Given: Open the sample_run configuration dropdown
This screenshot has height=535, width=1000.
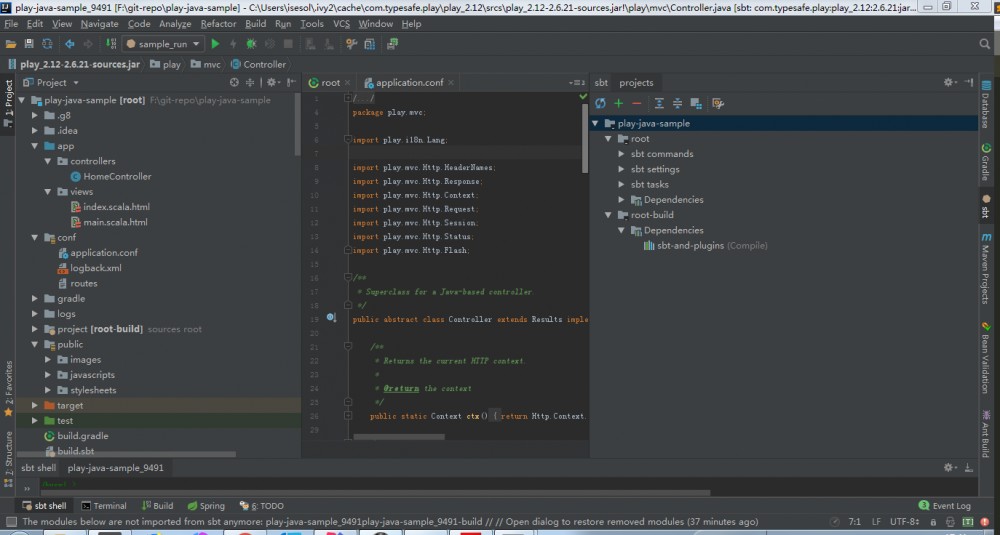Looking at the screenshot, I should point(164,44).
